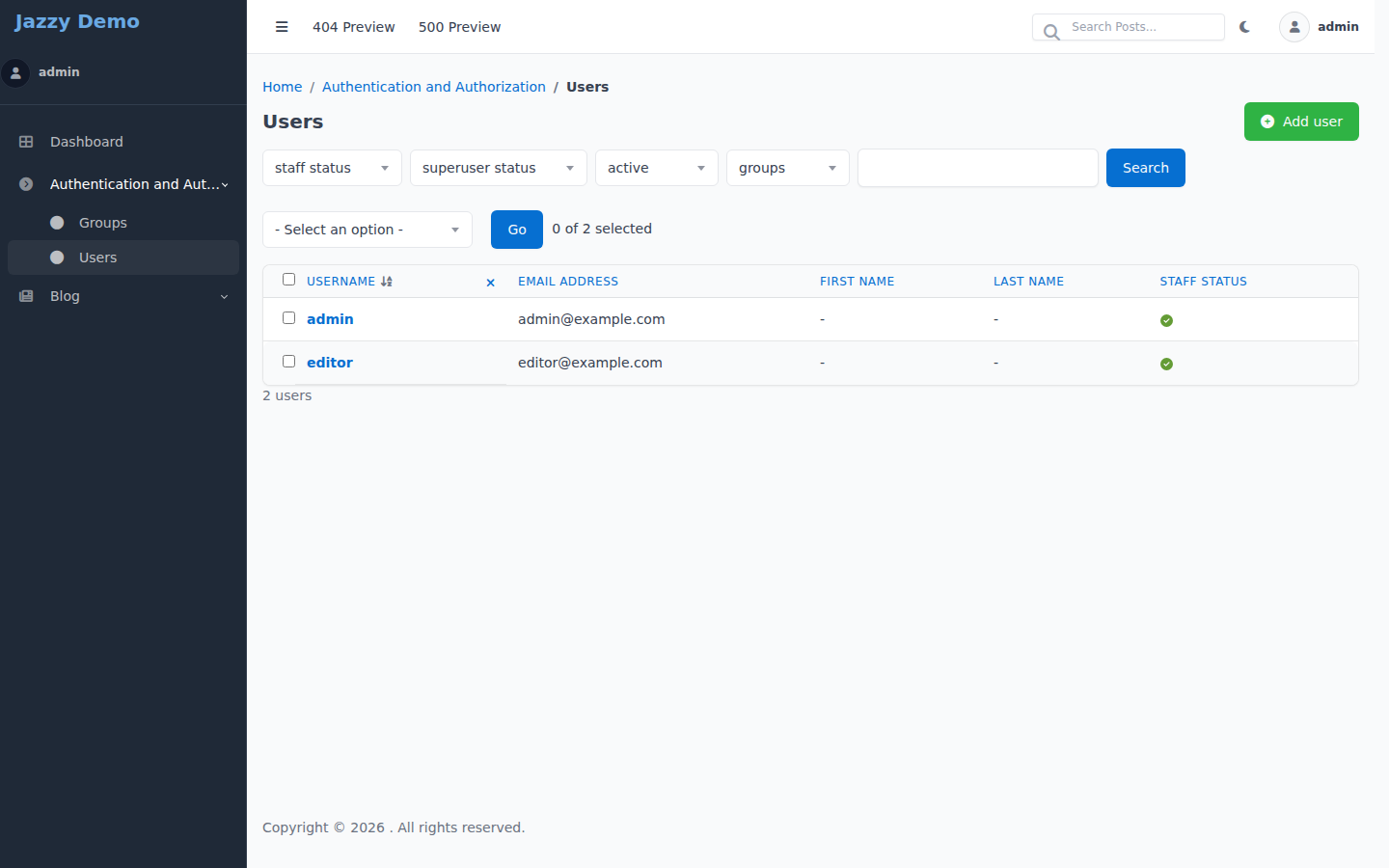Remove username sorting with the x icon

(491, 283)
